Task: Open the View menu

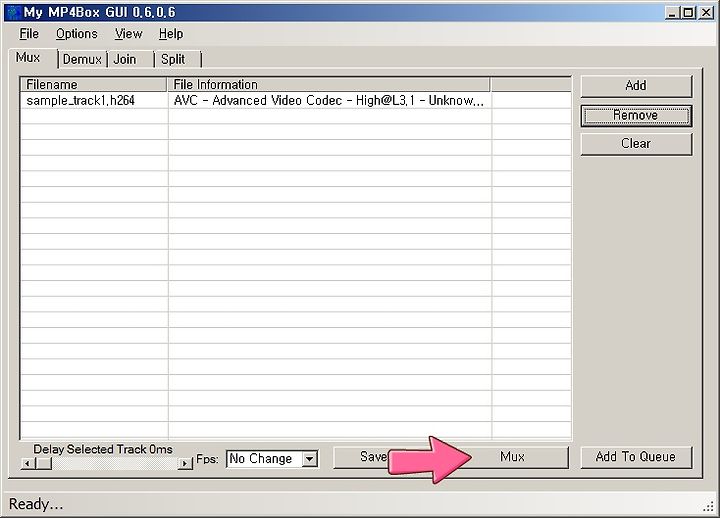Action: click(x=129, y=34)
